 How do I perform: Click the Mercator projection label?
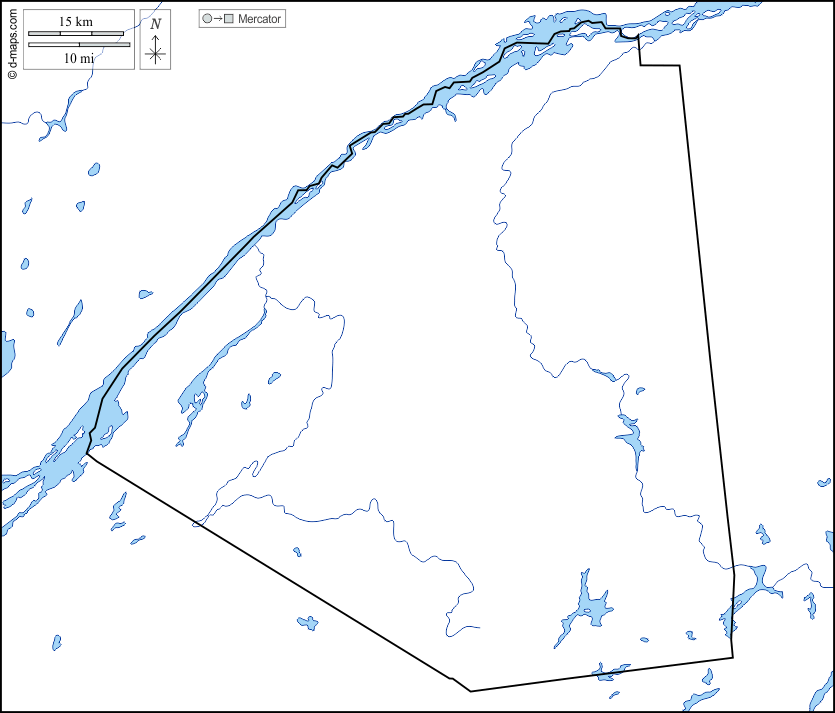[260, 19]
